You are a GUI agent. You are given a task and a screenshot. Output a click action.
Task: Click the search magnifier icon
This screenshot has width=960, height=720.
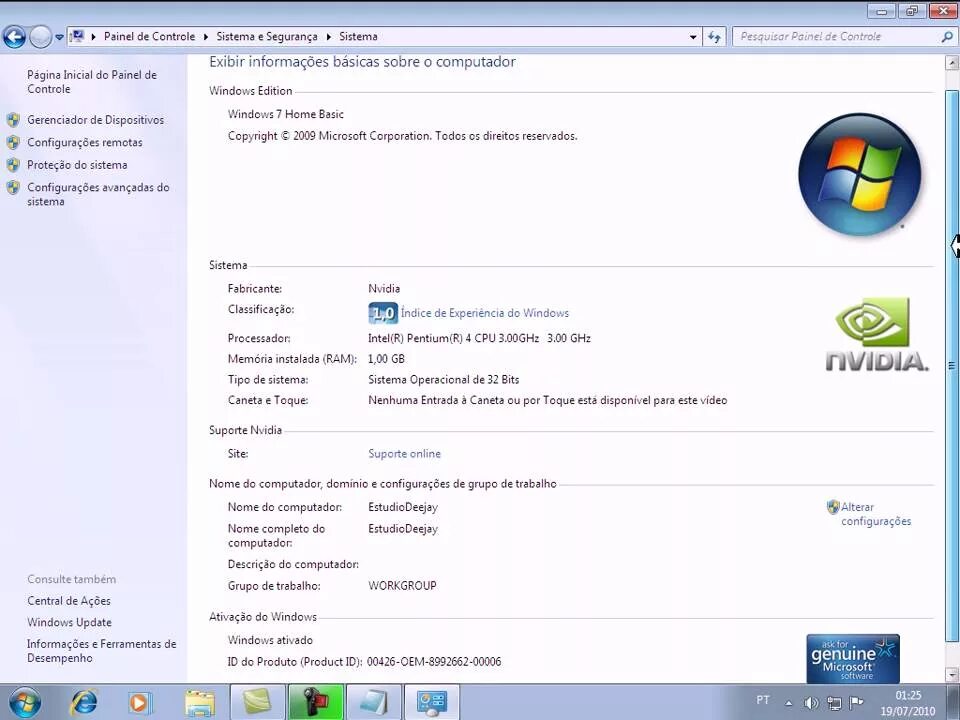coord(947,37)
